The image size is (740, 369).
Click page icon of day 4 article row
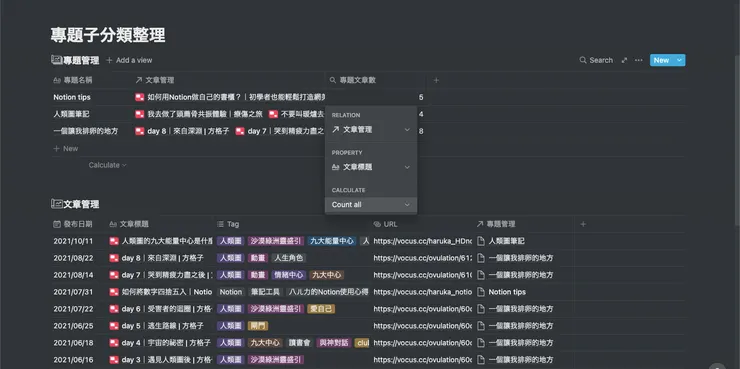[x=114, y=343]
